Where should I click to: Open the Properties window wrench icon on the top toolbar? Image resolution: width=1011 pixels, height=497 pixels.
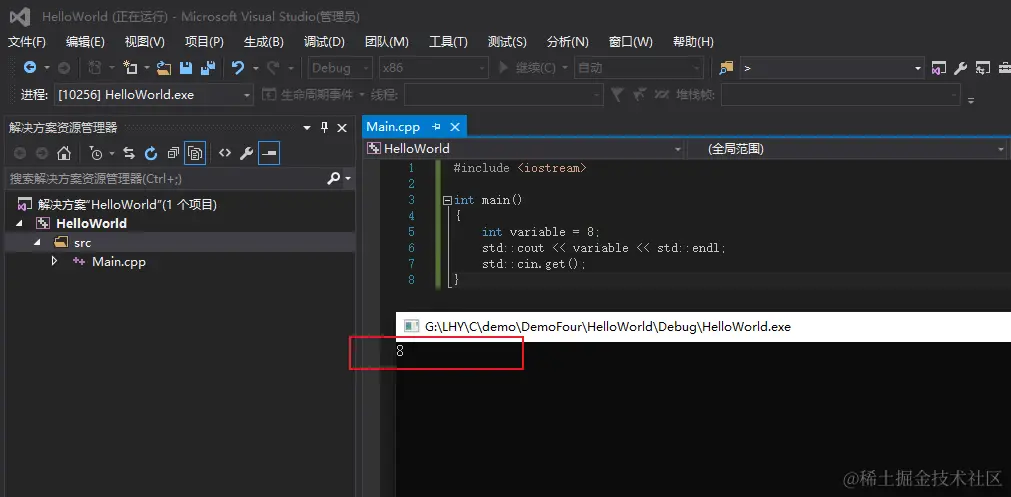tap(961, 68)
